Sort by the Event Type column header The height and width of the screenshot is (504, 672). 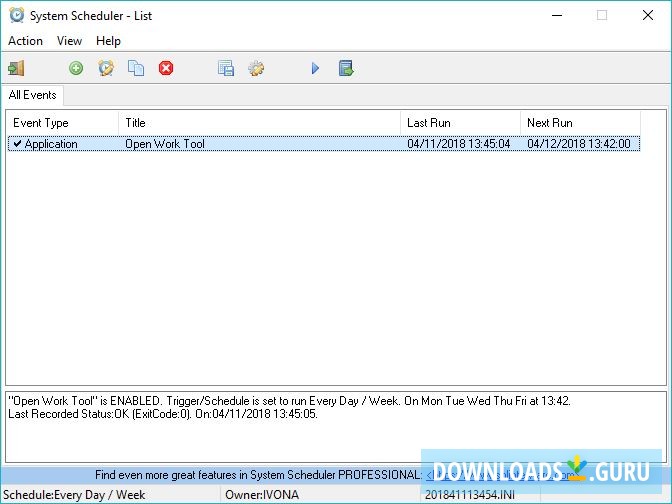(63, 123)
